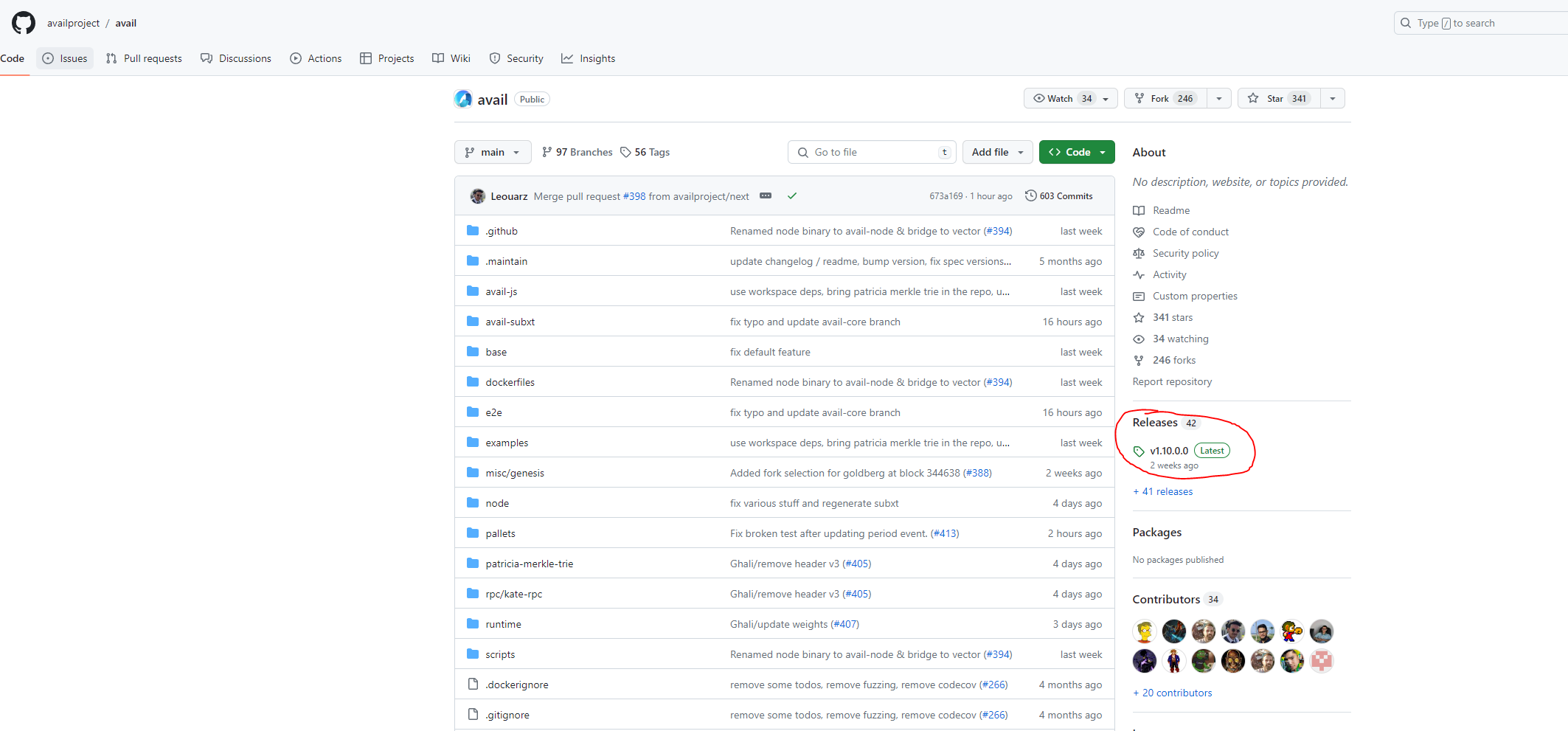Click the runtime folder icon
Viewport: 1568px width, 731px height.
click(473, 624)
